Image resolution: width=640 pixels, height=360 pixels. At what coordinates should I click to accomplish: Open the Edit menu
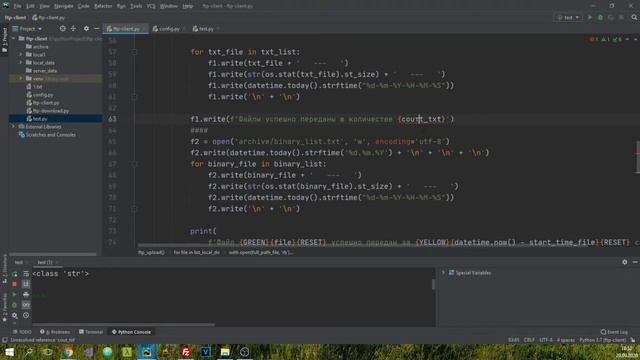[x=31, y=6]
